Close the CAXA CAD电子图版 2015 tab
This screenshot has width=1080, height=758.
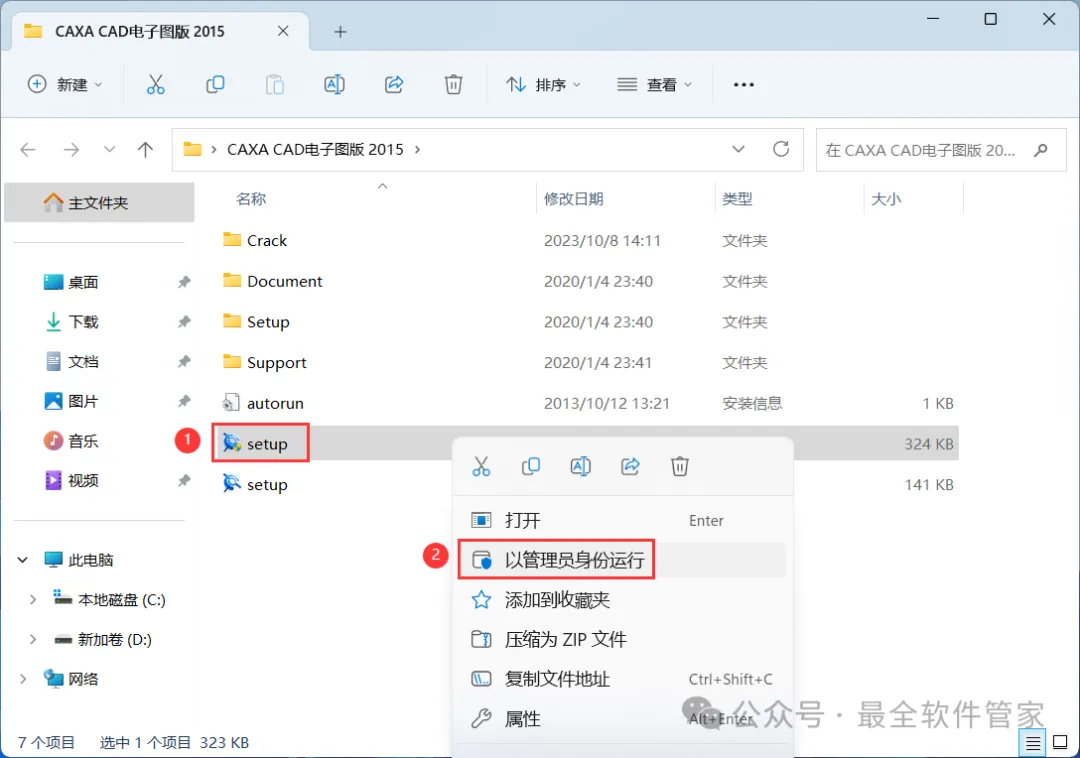(x=283, y=31)
